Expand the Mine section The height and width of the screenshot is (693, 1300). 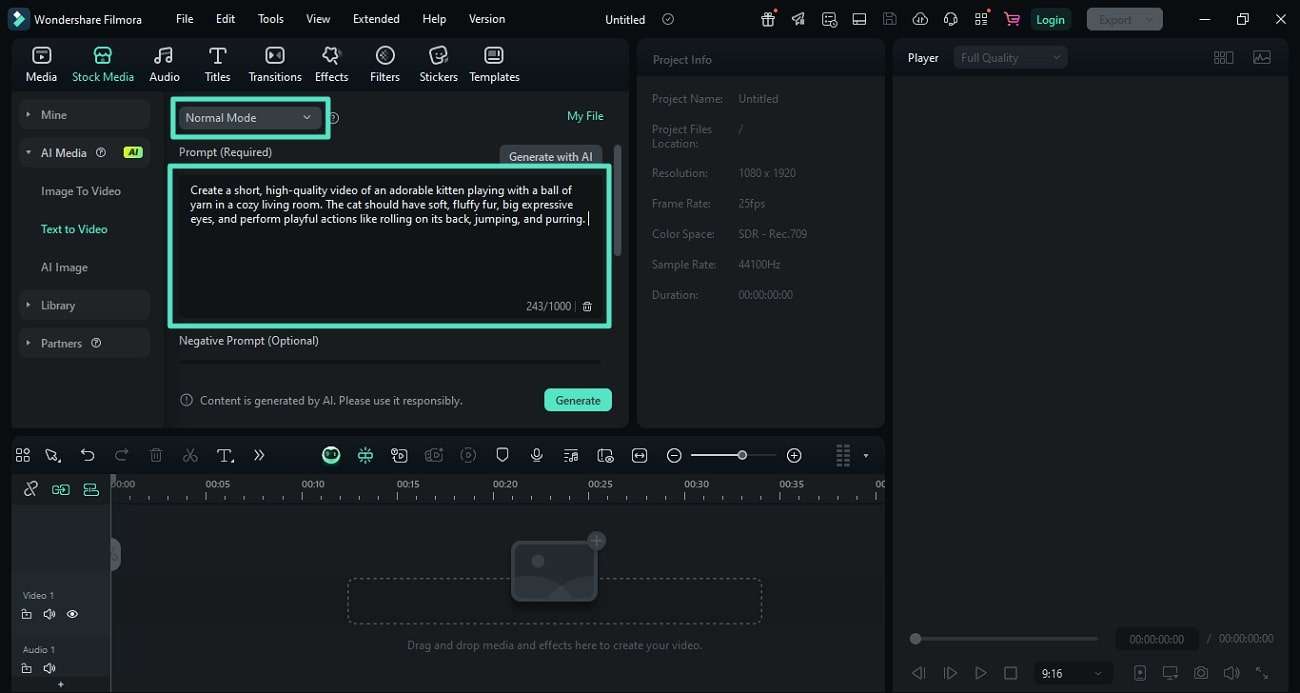coord(84,115)
